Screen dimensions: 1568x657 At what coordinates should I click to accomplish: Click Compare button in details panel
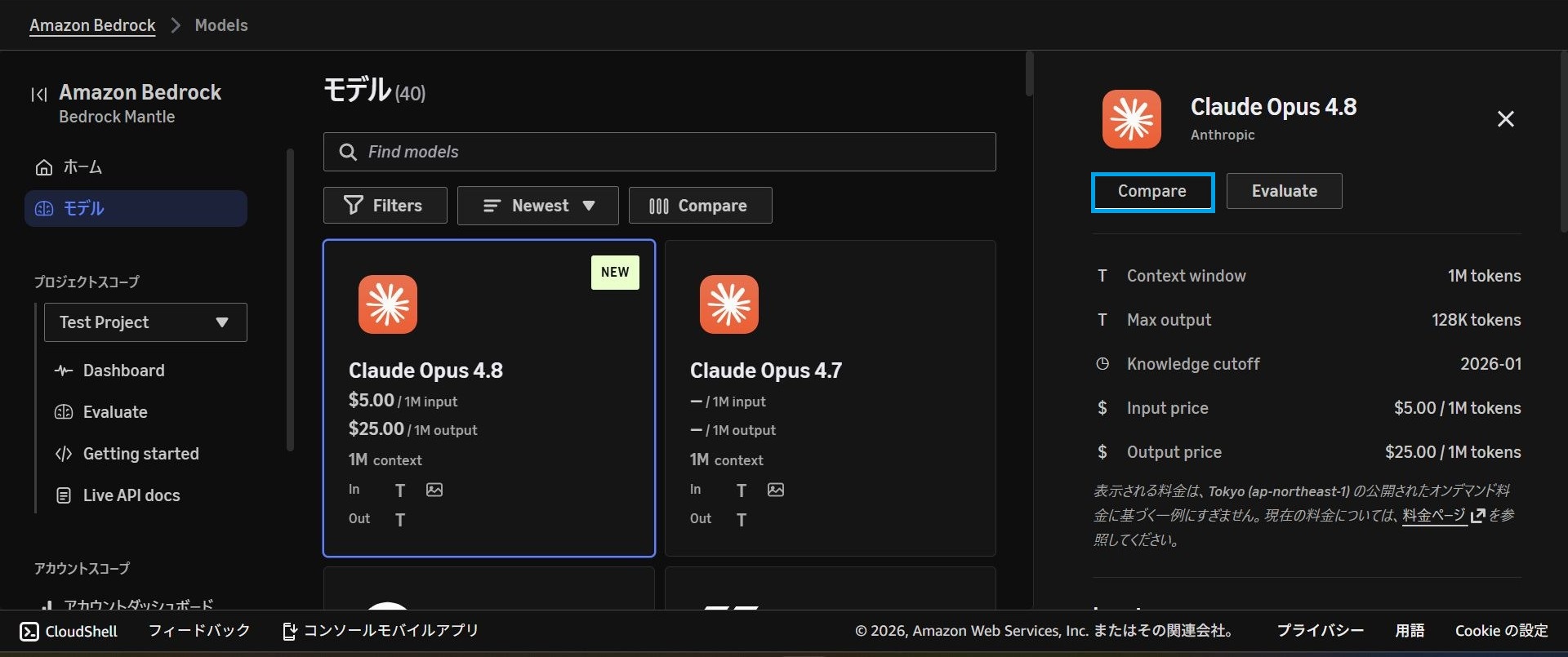pos(1152,192)
